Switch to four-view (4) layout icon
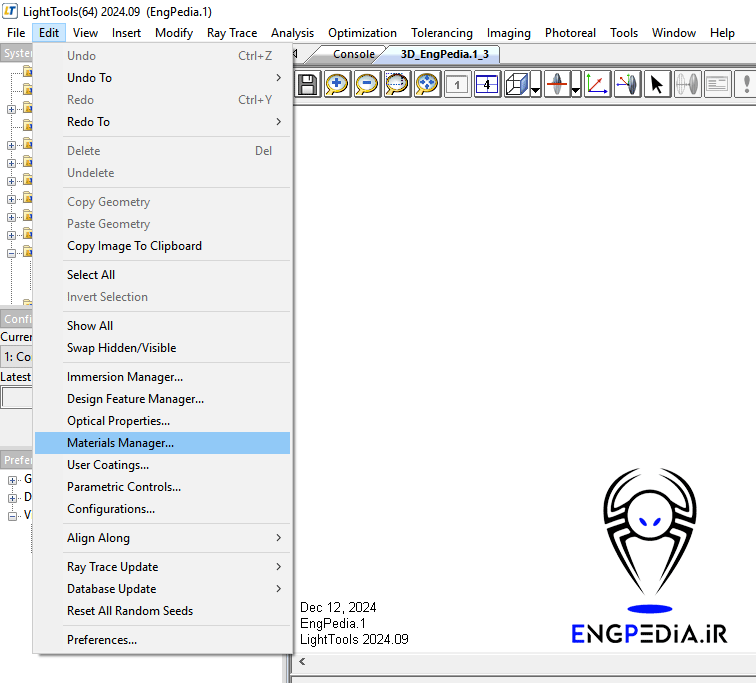The width and height of the screenshot is (756, 683). point(487,85)
